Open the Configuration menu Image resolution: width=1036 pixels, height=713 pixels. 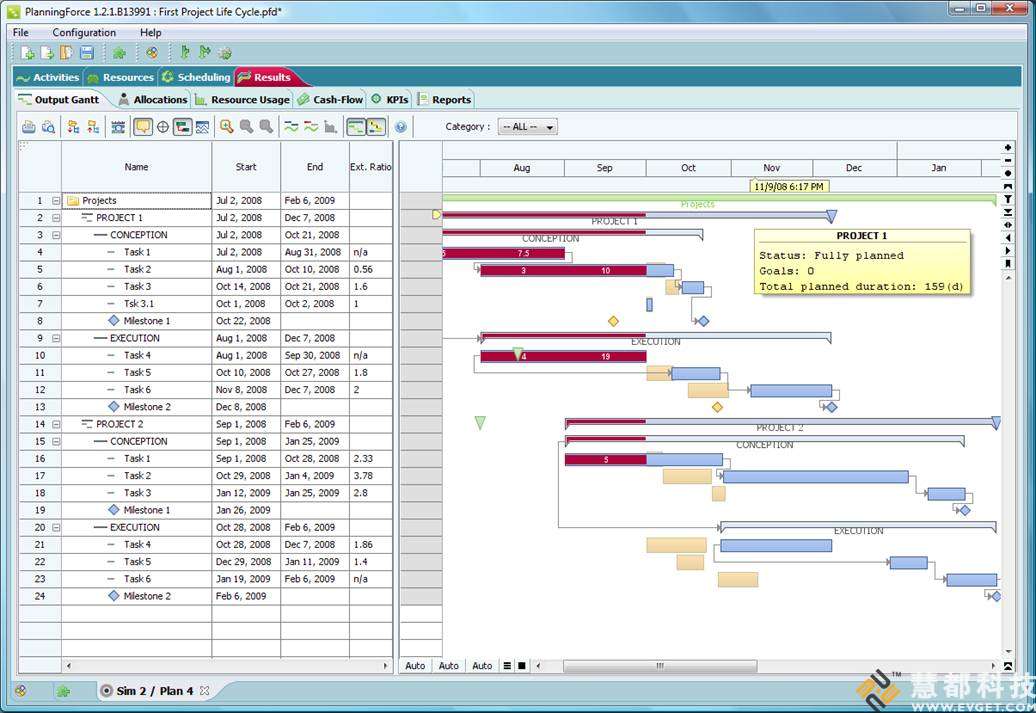click(84, 33)
